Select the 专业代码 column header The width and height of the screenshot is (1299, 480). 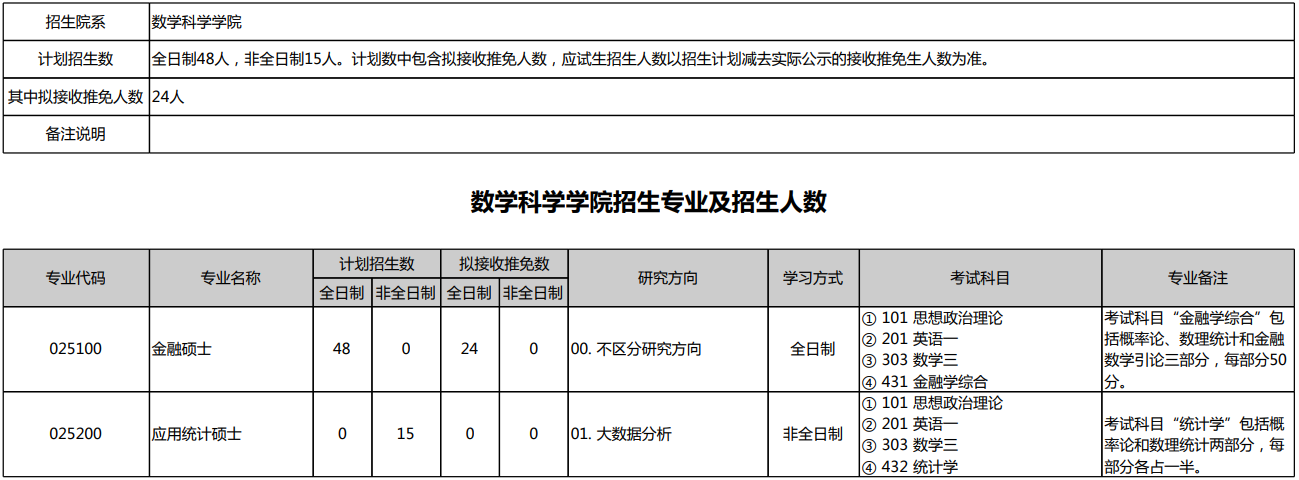[x=76, y=278]
